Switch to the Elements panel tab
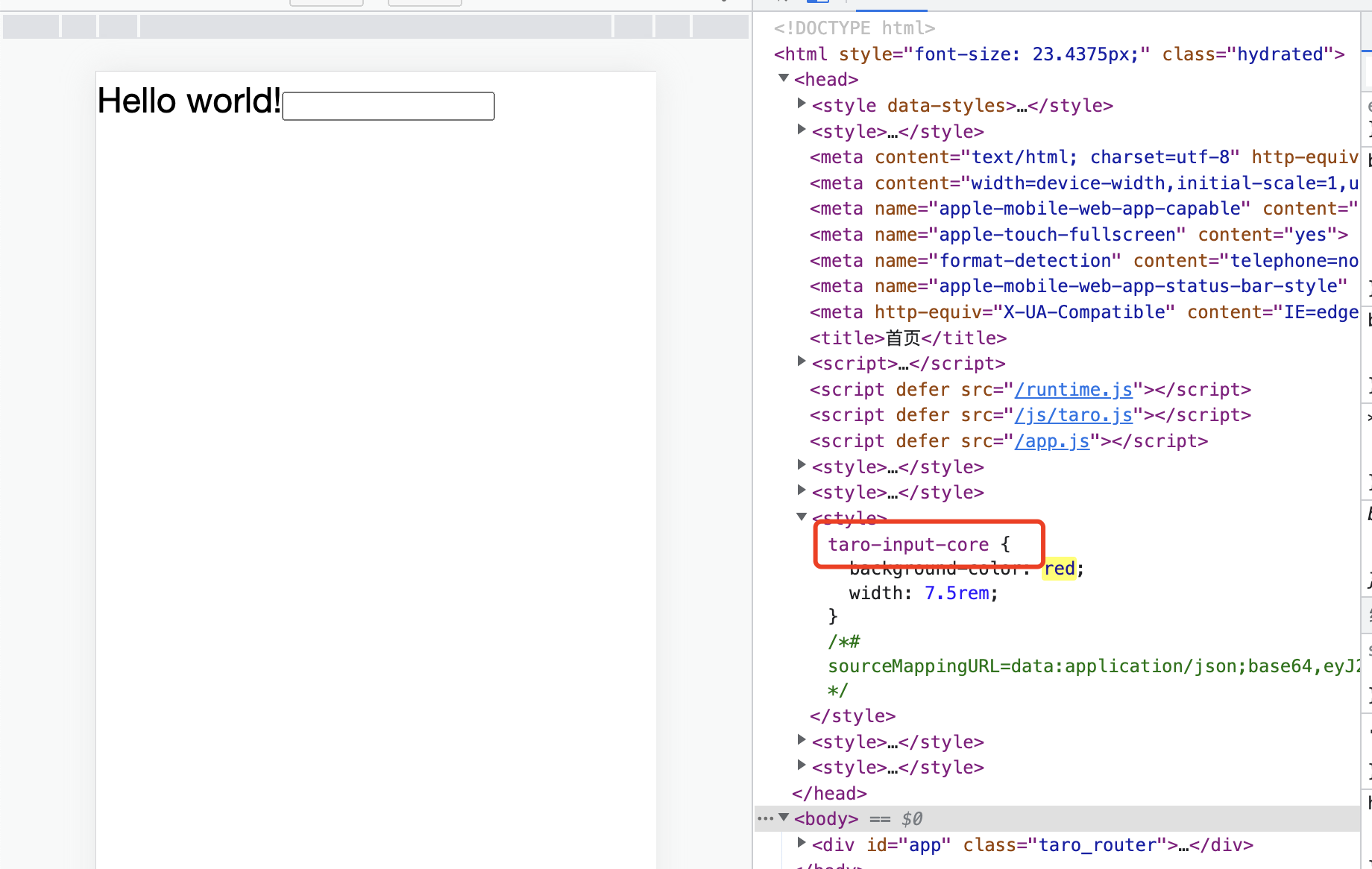 pyautogui.click(x=891, y=6)
